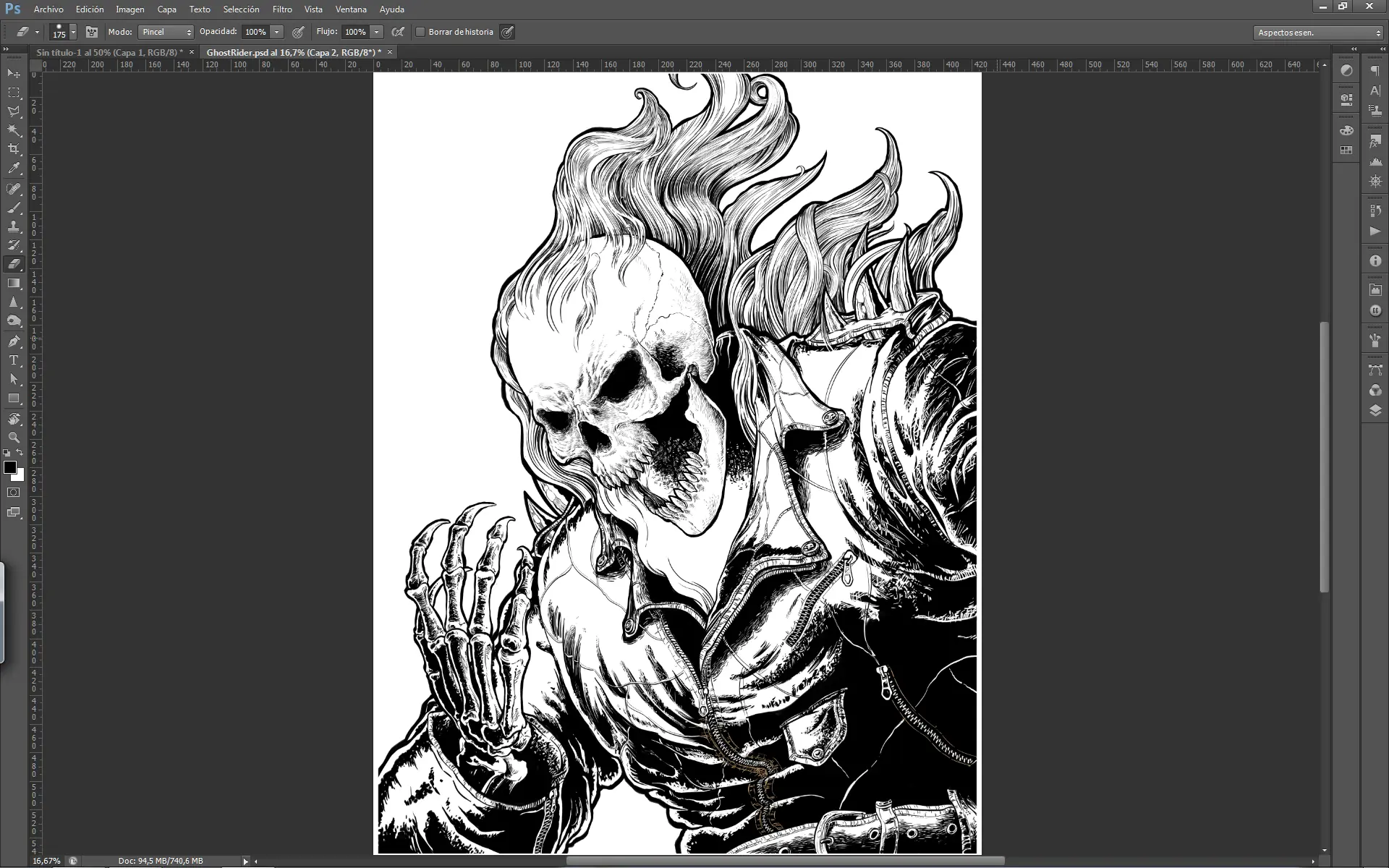Switch to the GhostRider.psd document tab
The image size is (1389, 868).
tap(294, 52)
